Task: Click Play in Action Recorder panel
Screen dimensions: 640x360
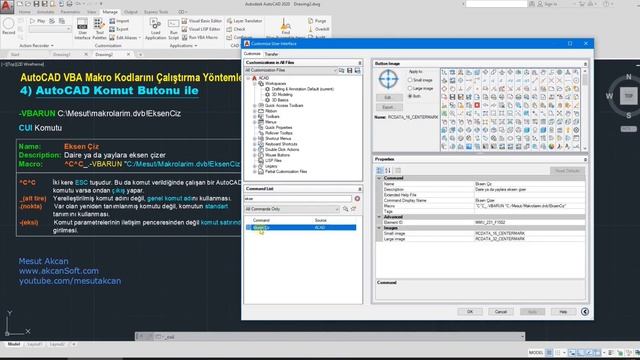Action: [38, 21]
